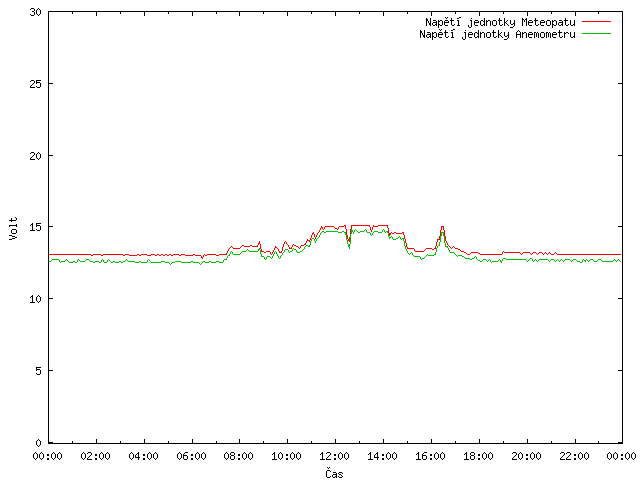640x480 pixels.
Task: Click the 02:00 time label
Action: point(96,456)
